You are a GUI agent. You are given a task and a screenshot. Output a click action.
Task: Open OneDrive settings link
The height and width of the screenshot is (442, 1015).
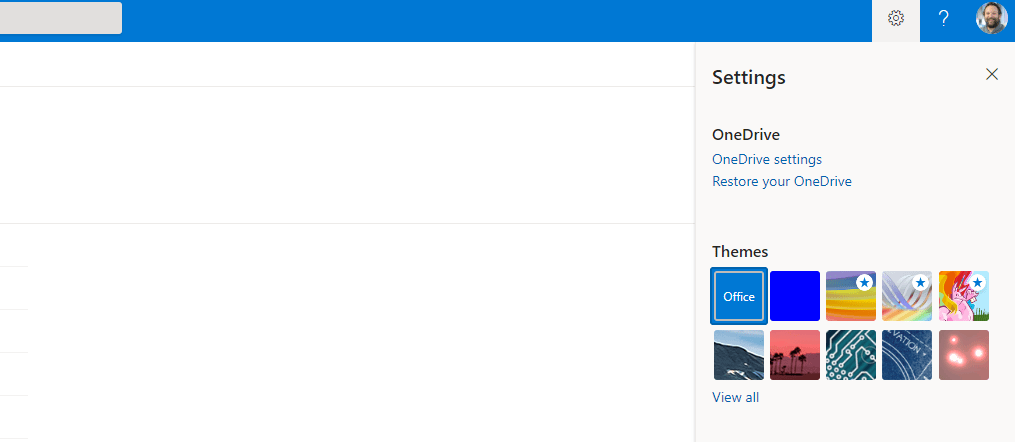point(767,159)
